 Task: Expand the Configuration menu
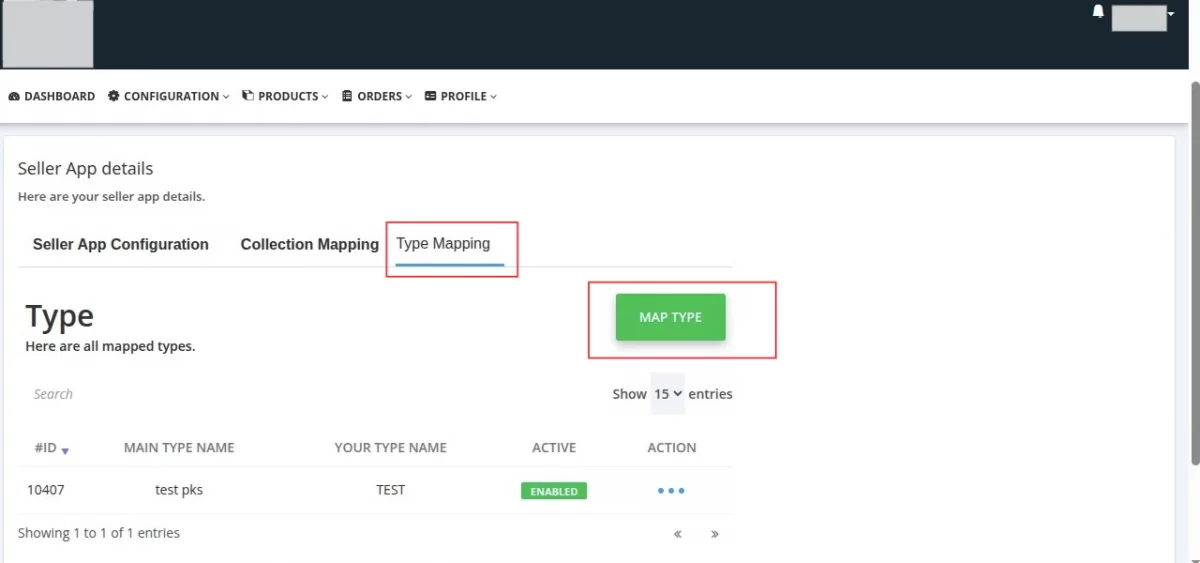pos(169,96)
